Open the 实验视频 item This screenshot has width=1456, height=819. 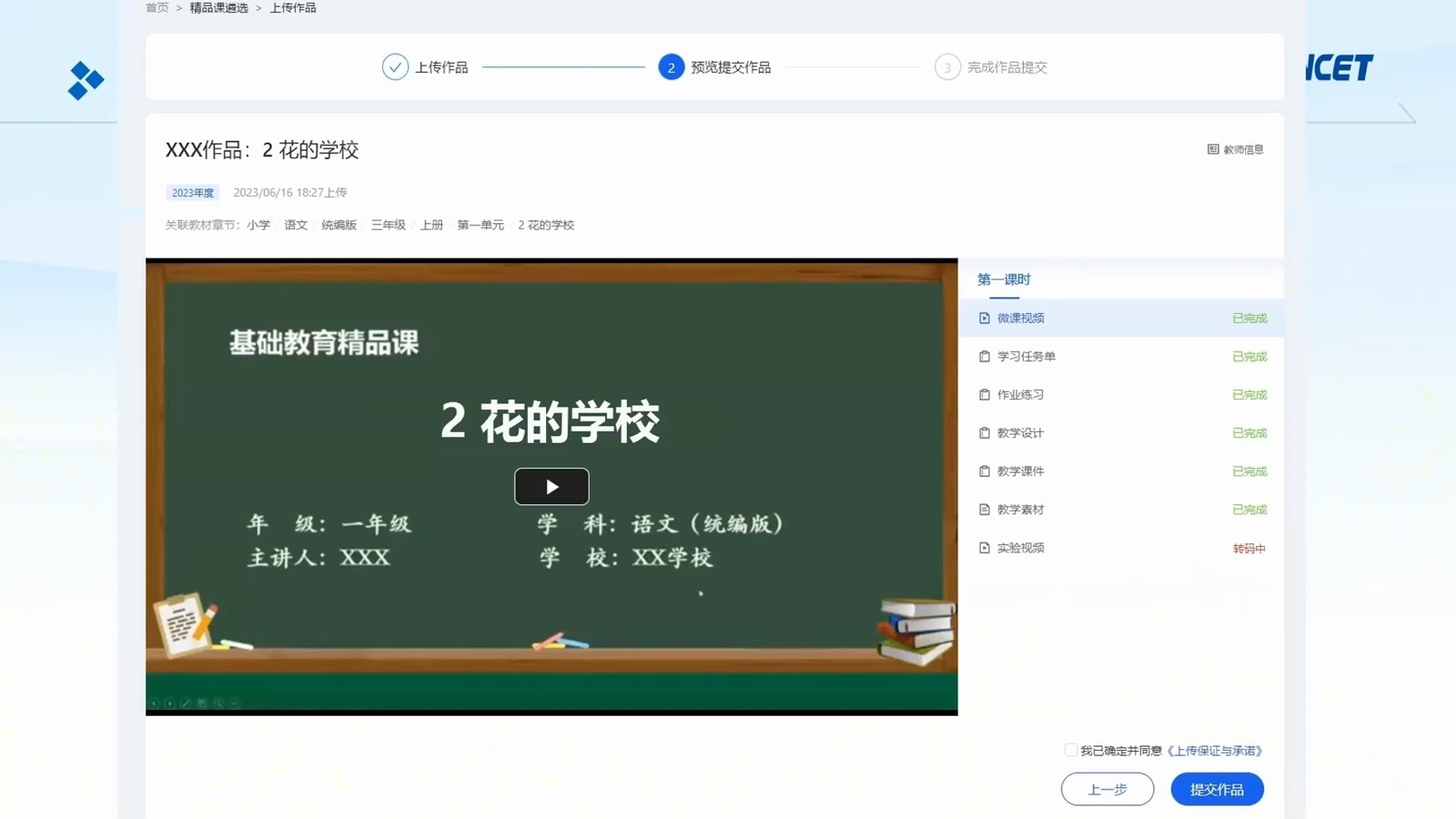1121,547
